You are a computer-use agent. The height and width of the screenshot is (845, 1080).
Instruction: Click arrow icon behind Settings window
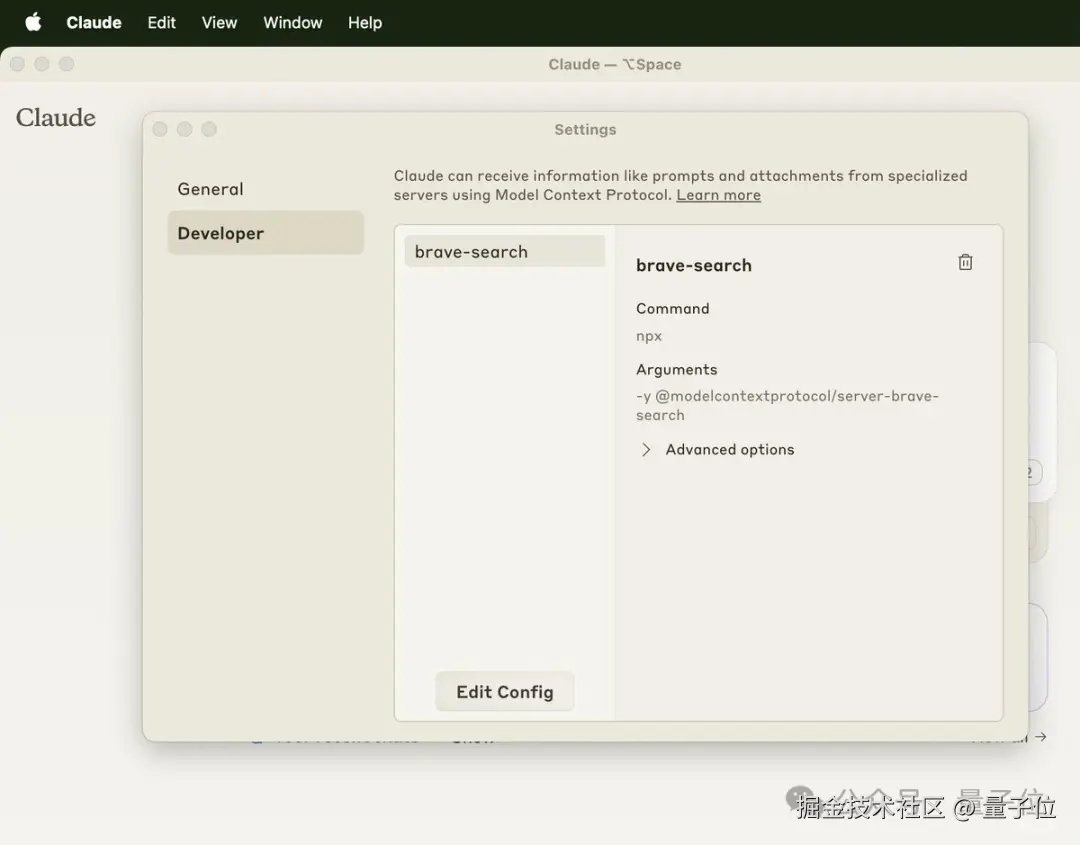pyautogui.click(x=1041, y=737)
